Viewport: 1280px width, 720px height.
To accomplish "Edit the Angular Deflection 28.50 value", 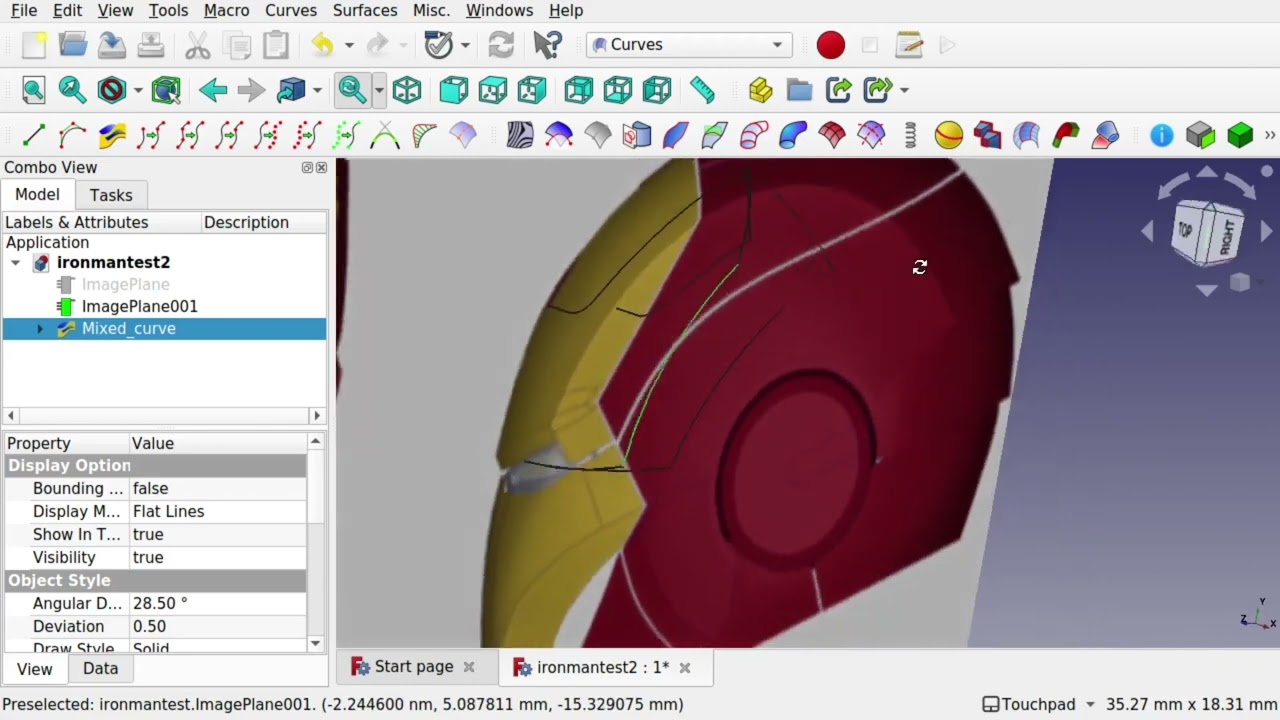I will coord(218,604).
